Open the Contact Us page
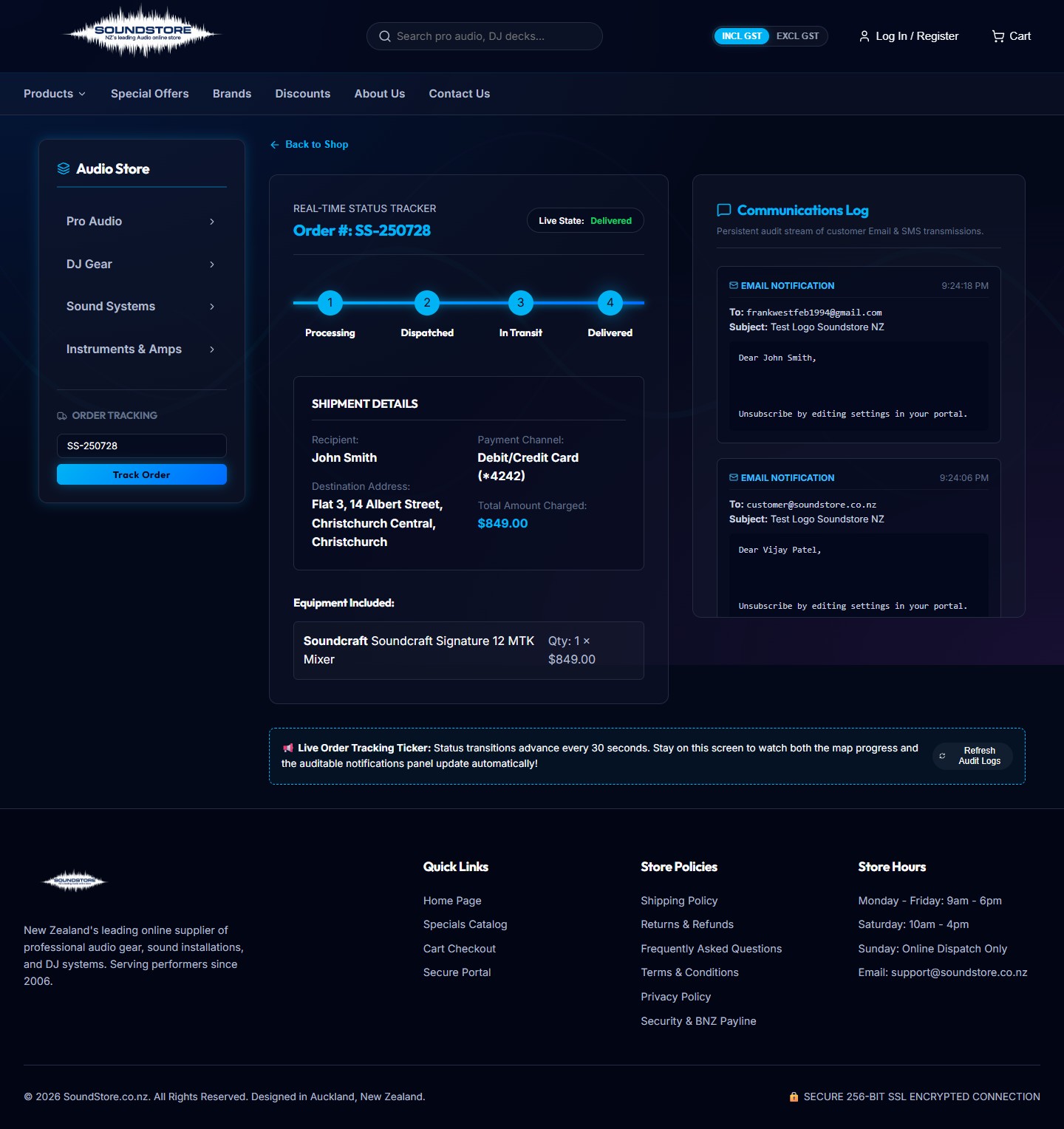Image resolution: width=1064 pixels, height=1129 pixels. [x=460, y=94]
